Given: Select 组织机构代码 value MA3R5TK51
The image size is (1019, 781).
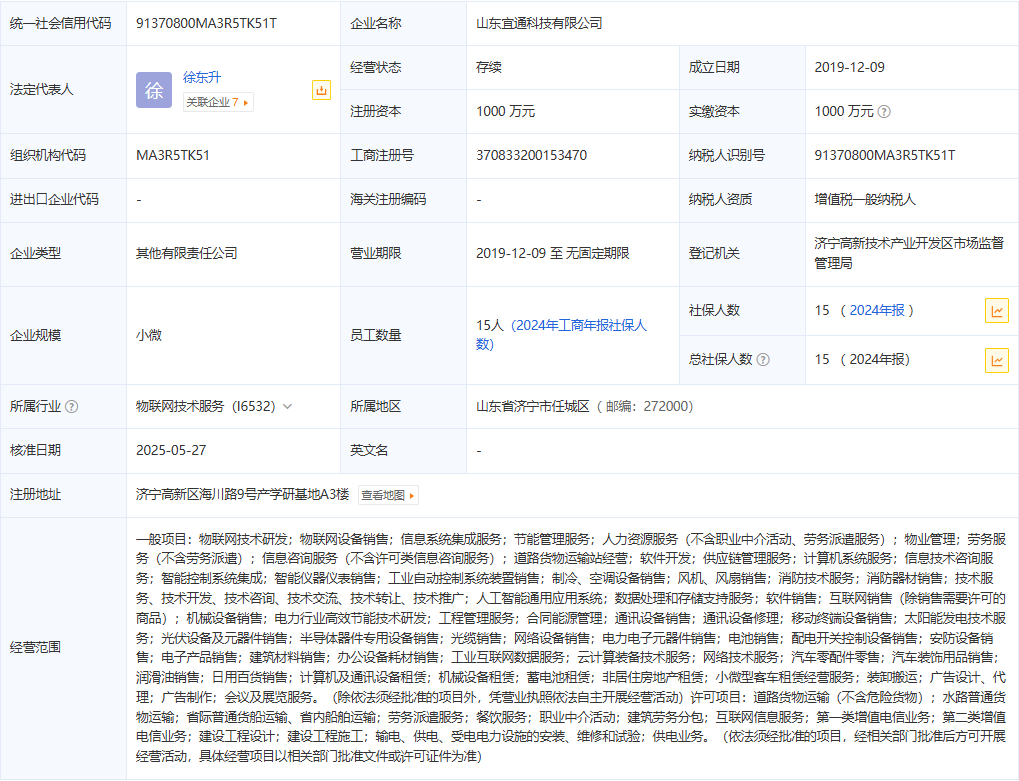Looking at the screenshot, I should coord(173,155).
